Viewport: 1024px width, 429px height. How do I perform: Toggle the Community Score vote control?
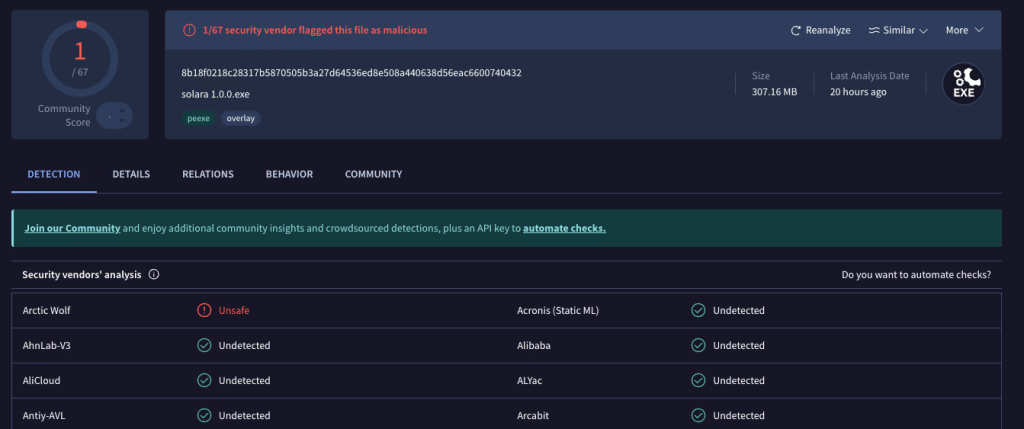(114, 116)
